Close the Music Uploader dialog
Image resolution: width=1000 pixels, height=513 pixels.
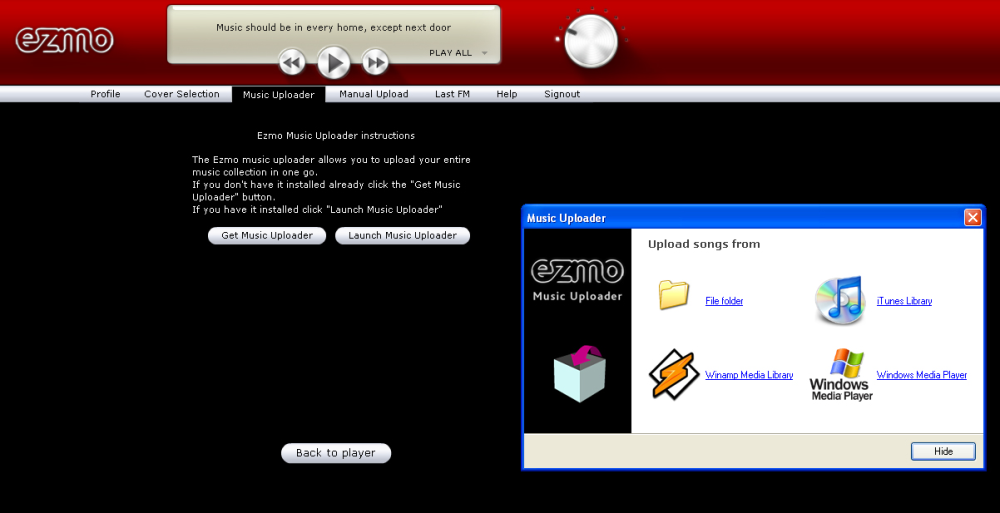click(973, 218)
